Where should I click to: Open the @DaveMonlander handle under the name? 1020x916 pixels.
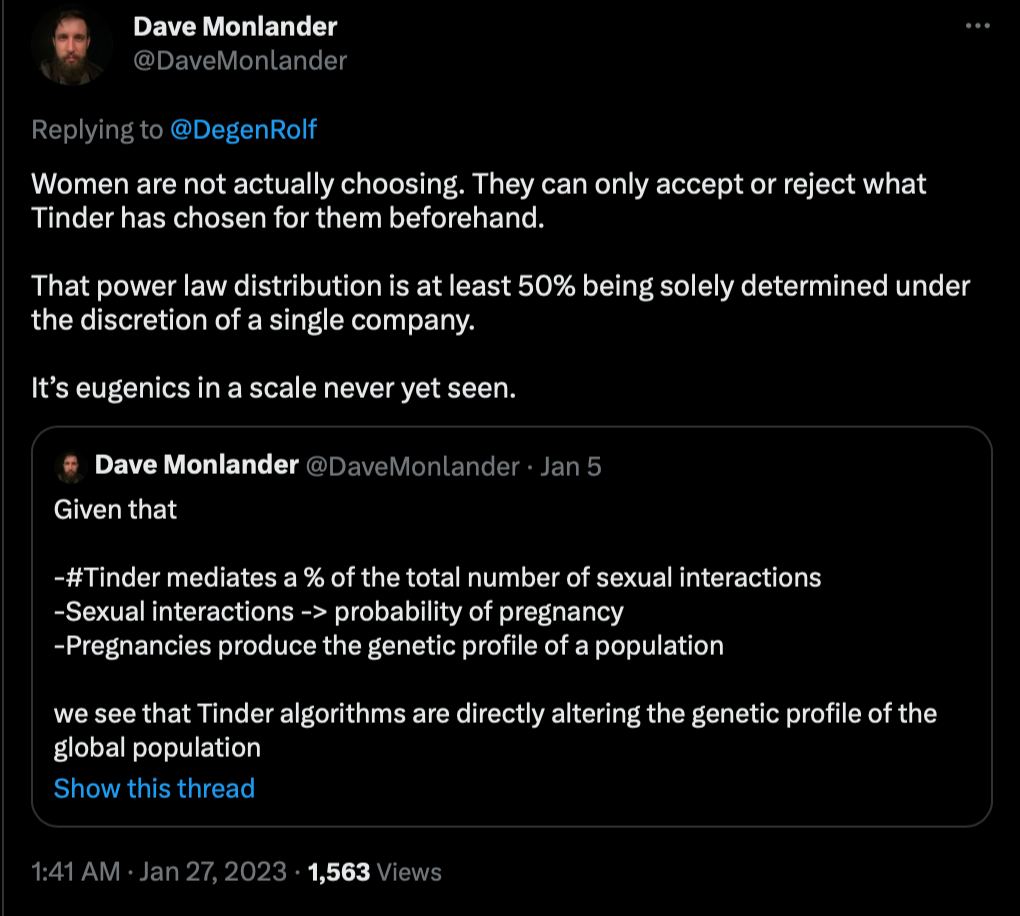pos(240,61)
